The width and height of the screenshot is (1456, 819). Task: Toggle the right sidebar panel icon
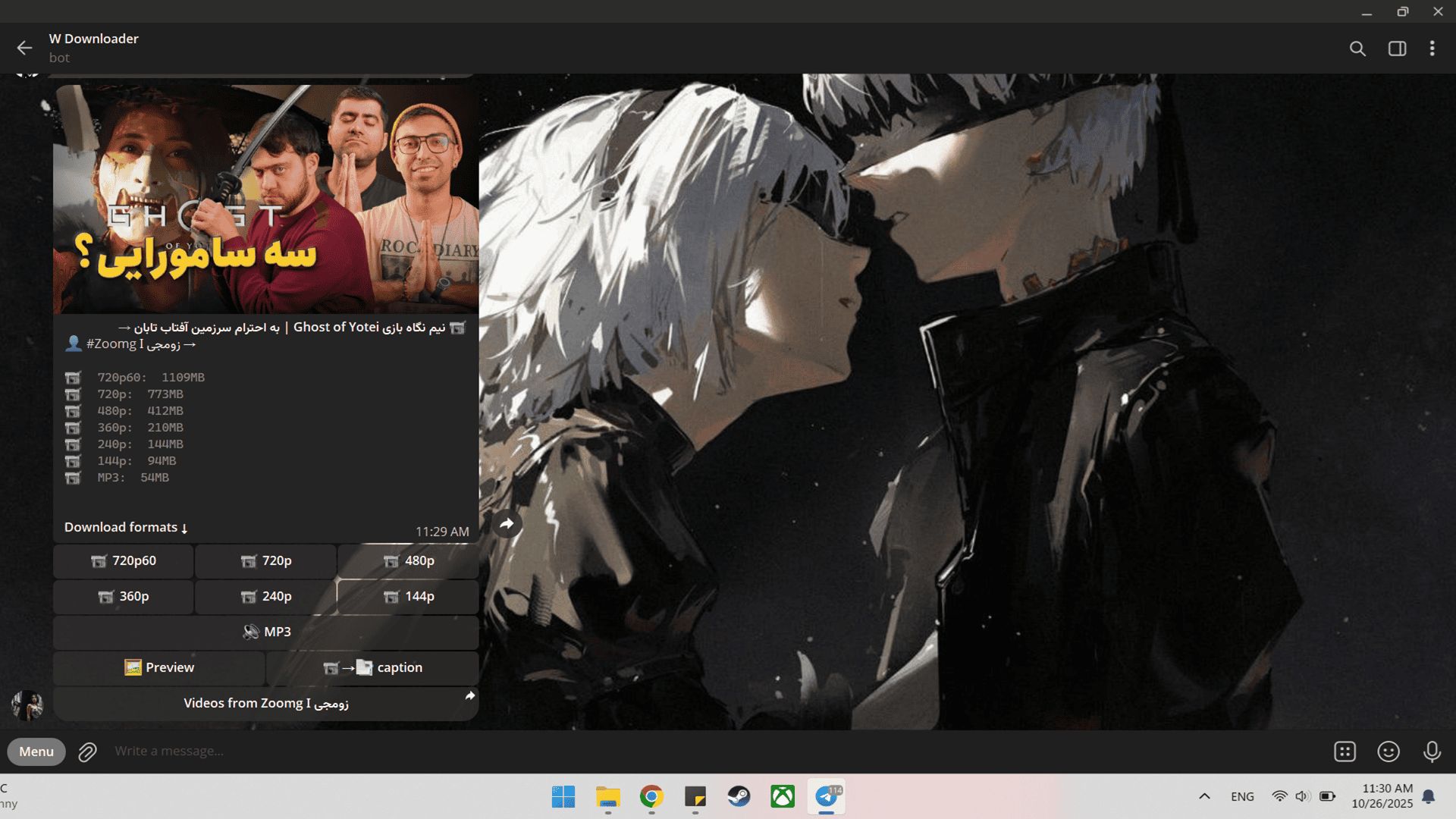(1397, 49)
